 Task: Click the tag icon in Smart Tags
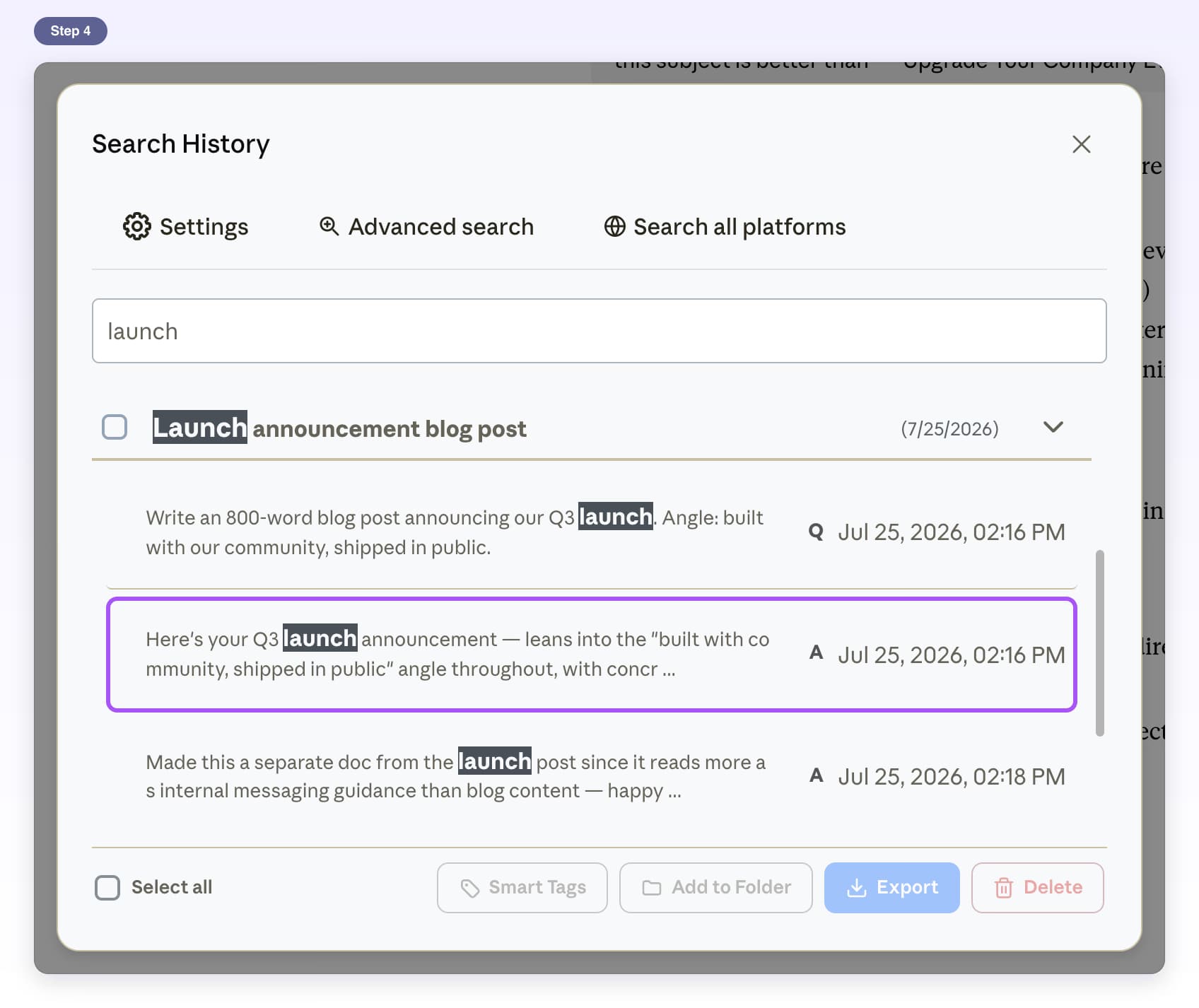[470, 888]
